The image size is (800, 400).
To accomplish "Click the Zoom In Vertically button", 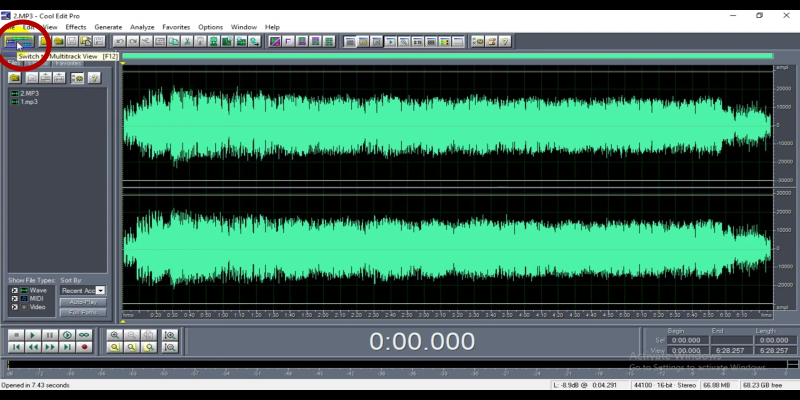I will 170,334.
